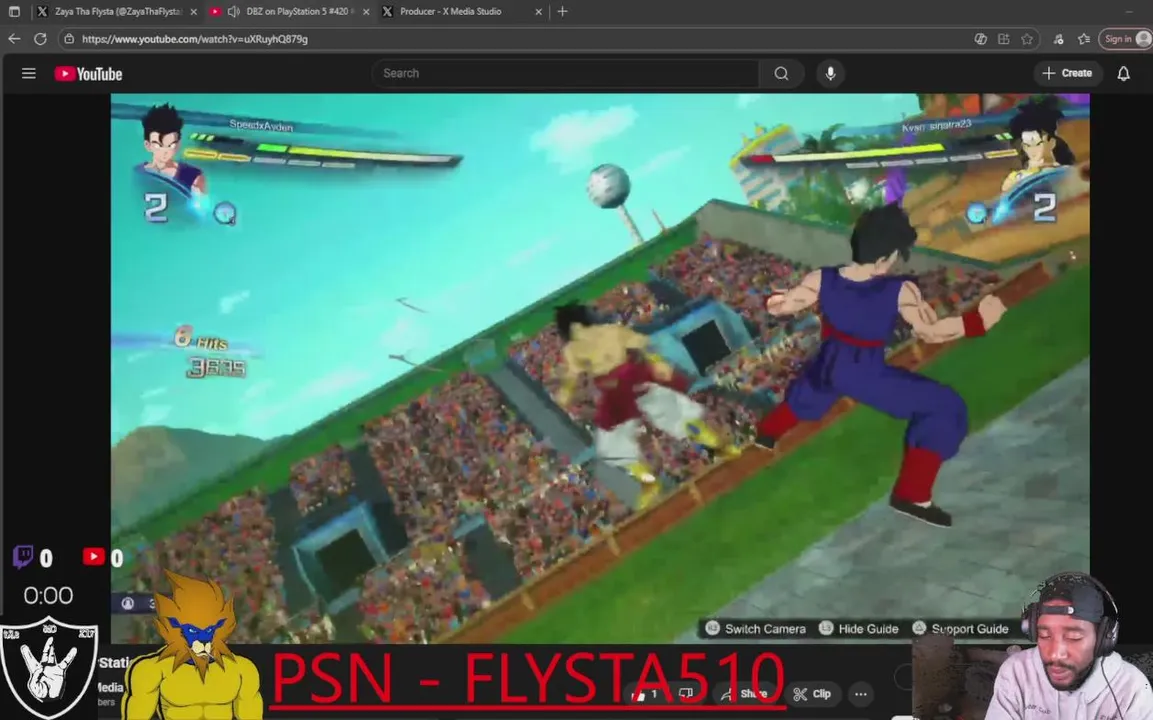
Task: Click the streamer webcam overlay
Action: click(1066, 647)
